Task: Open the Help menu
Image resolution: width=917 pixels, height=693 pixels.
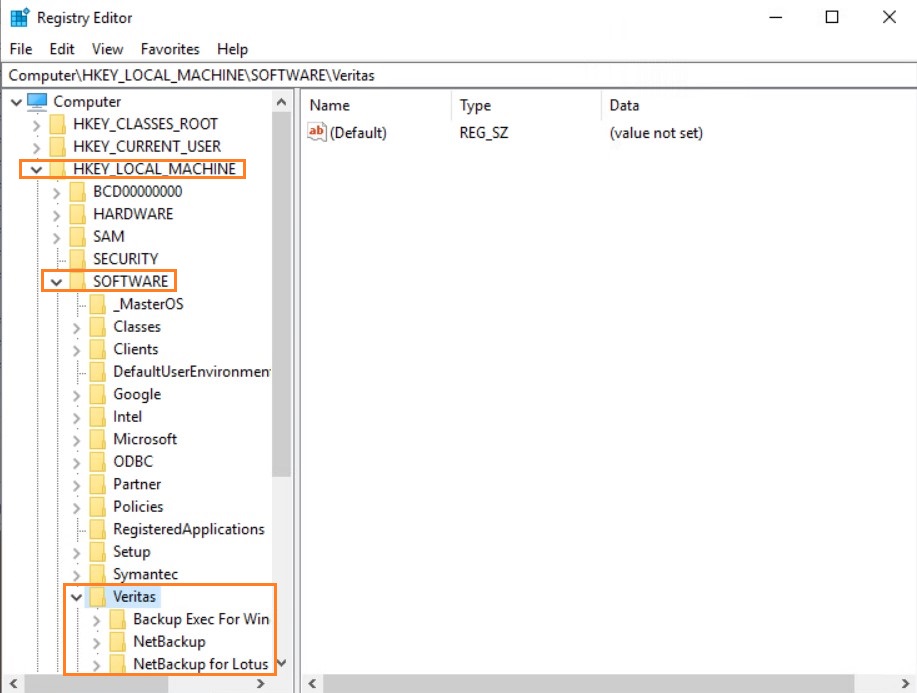Action: 233,49
